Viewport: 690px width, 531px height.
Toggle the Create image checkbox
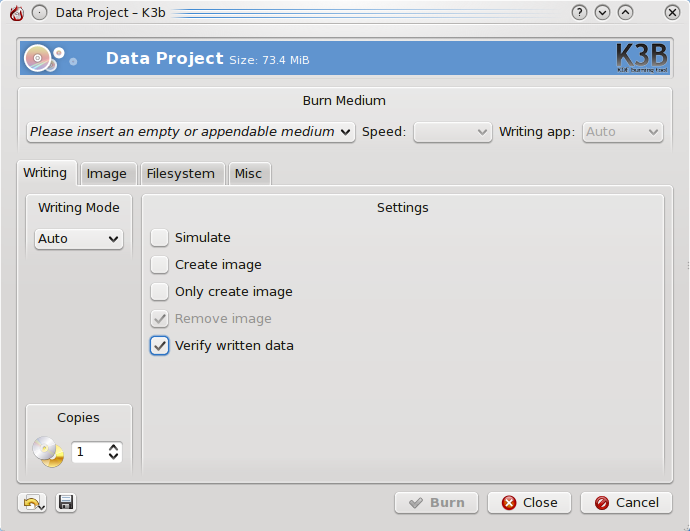(x=160, y=265)
